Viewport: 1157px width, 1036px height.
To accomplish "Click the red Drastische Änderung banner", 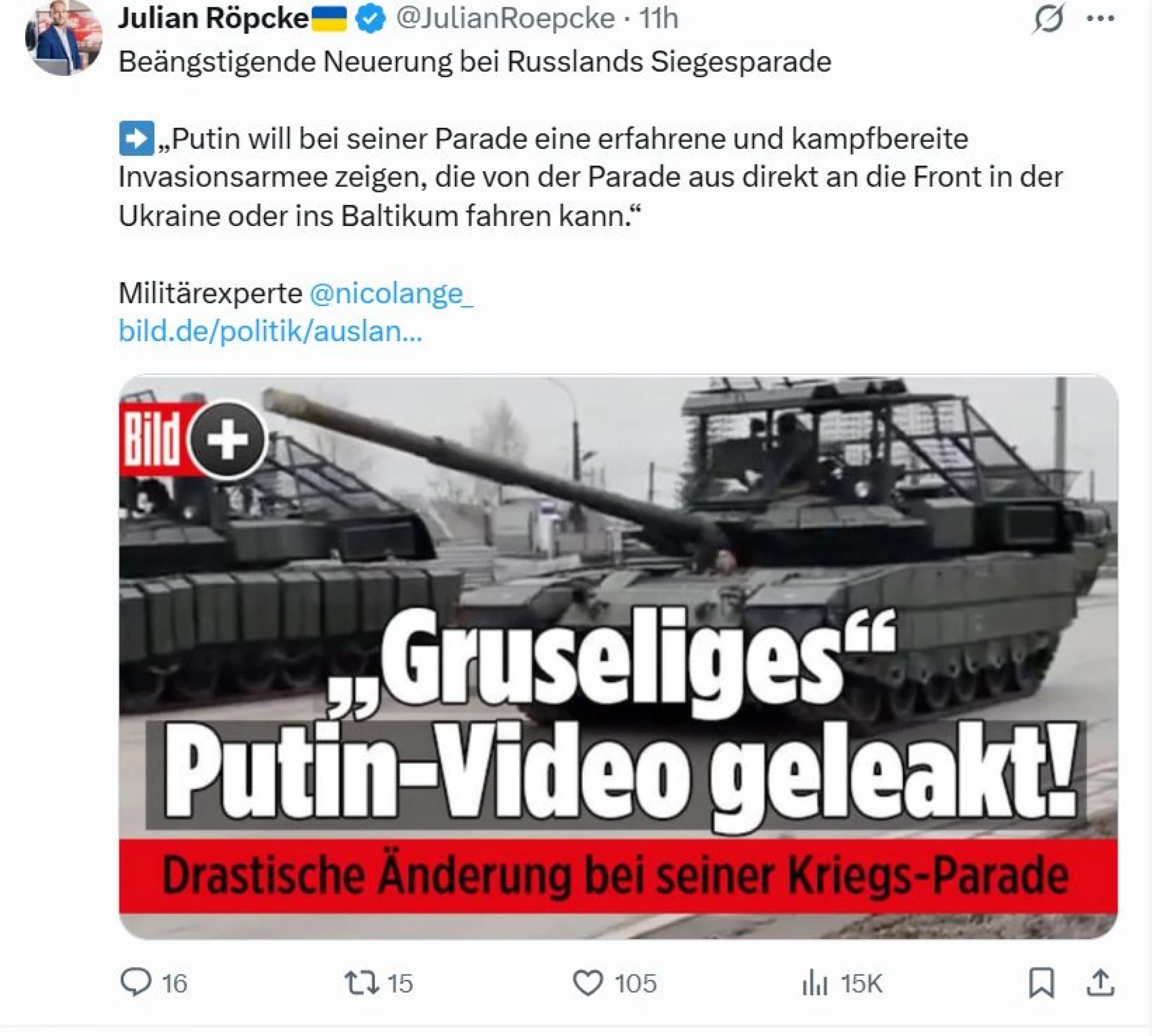I will [618, 876].
